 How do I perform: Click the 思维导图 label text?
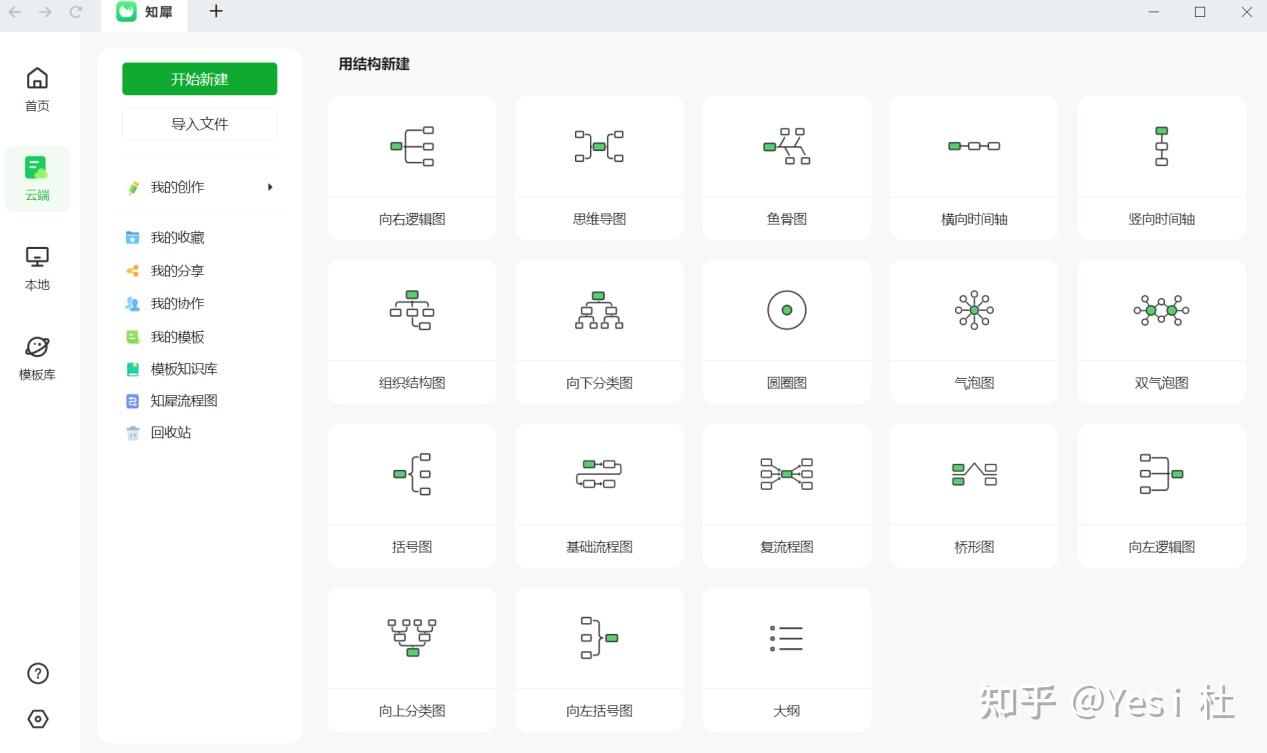(599, 219)
